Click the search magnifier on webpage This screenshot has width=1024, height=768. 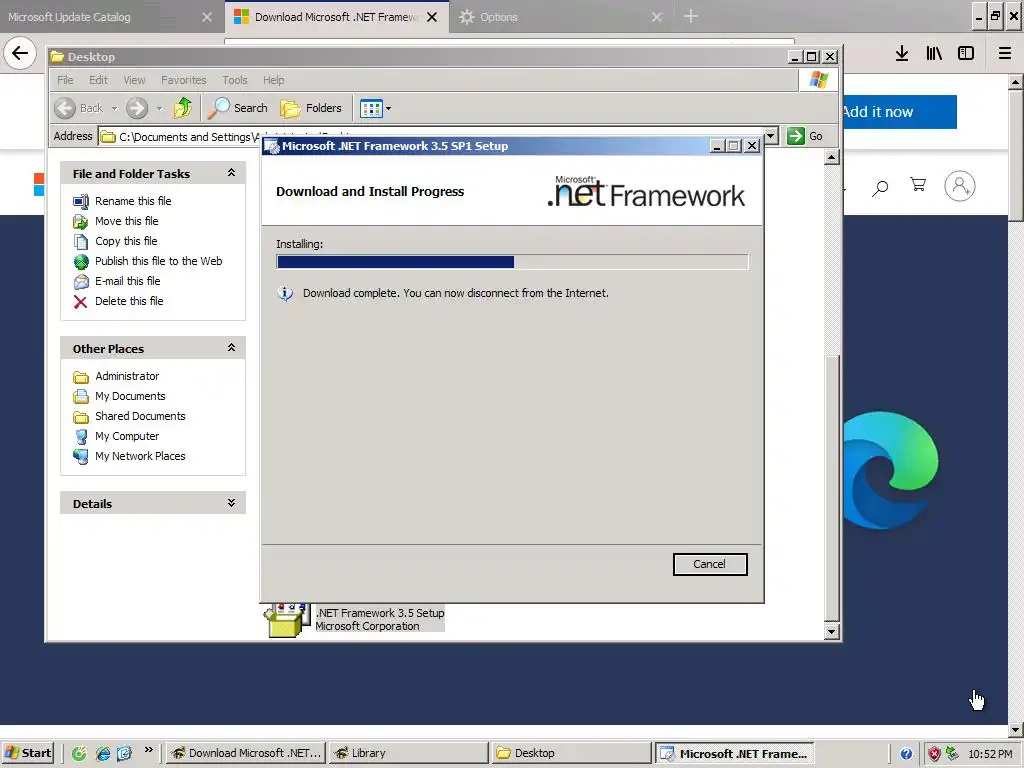[x=880, y=187]
